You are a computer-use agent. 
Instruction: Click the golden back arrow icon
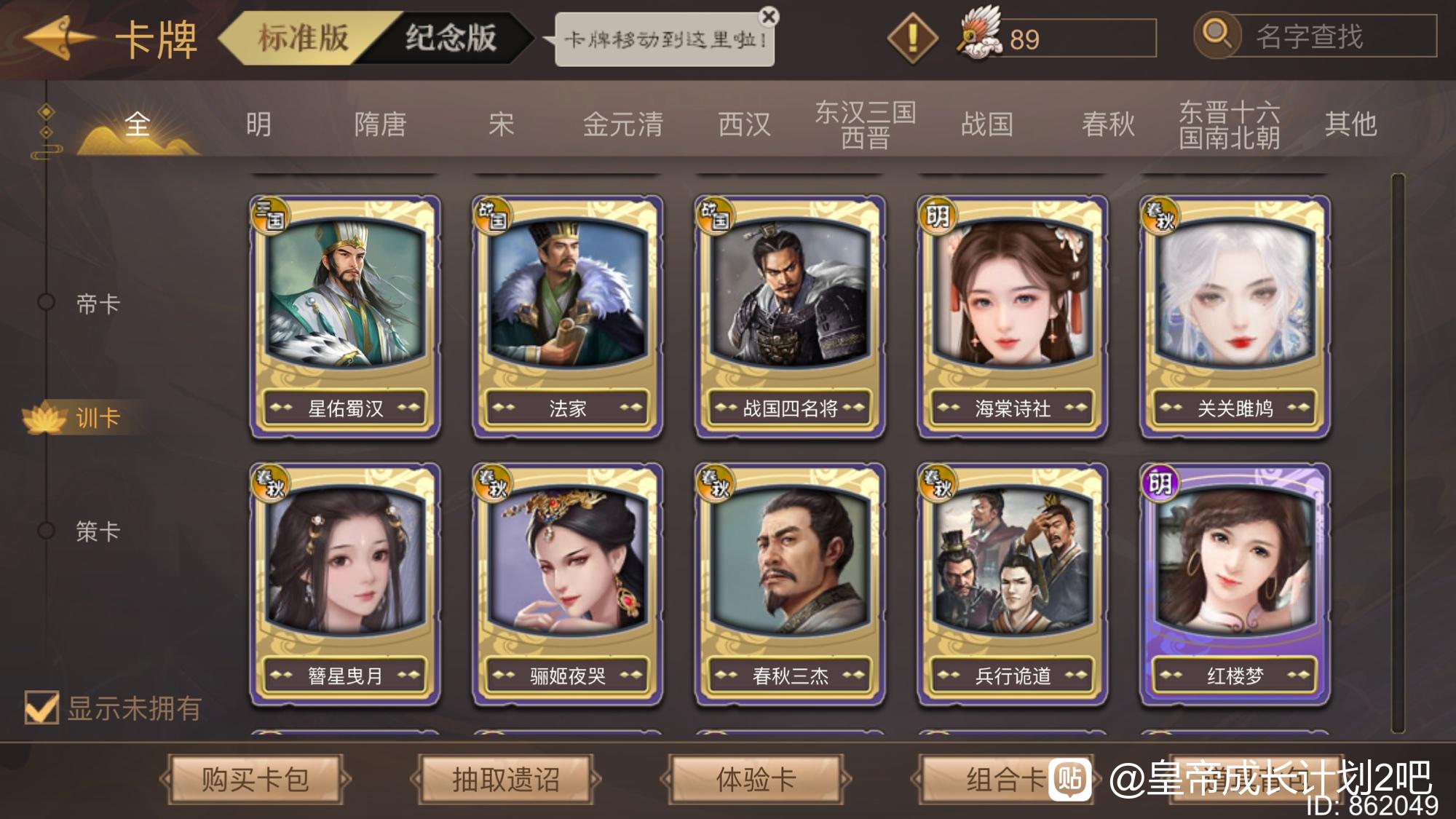[60, 38]
